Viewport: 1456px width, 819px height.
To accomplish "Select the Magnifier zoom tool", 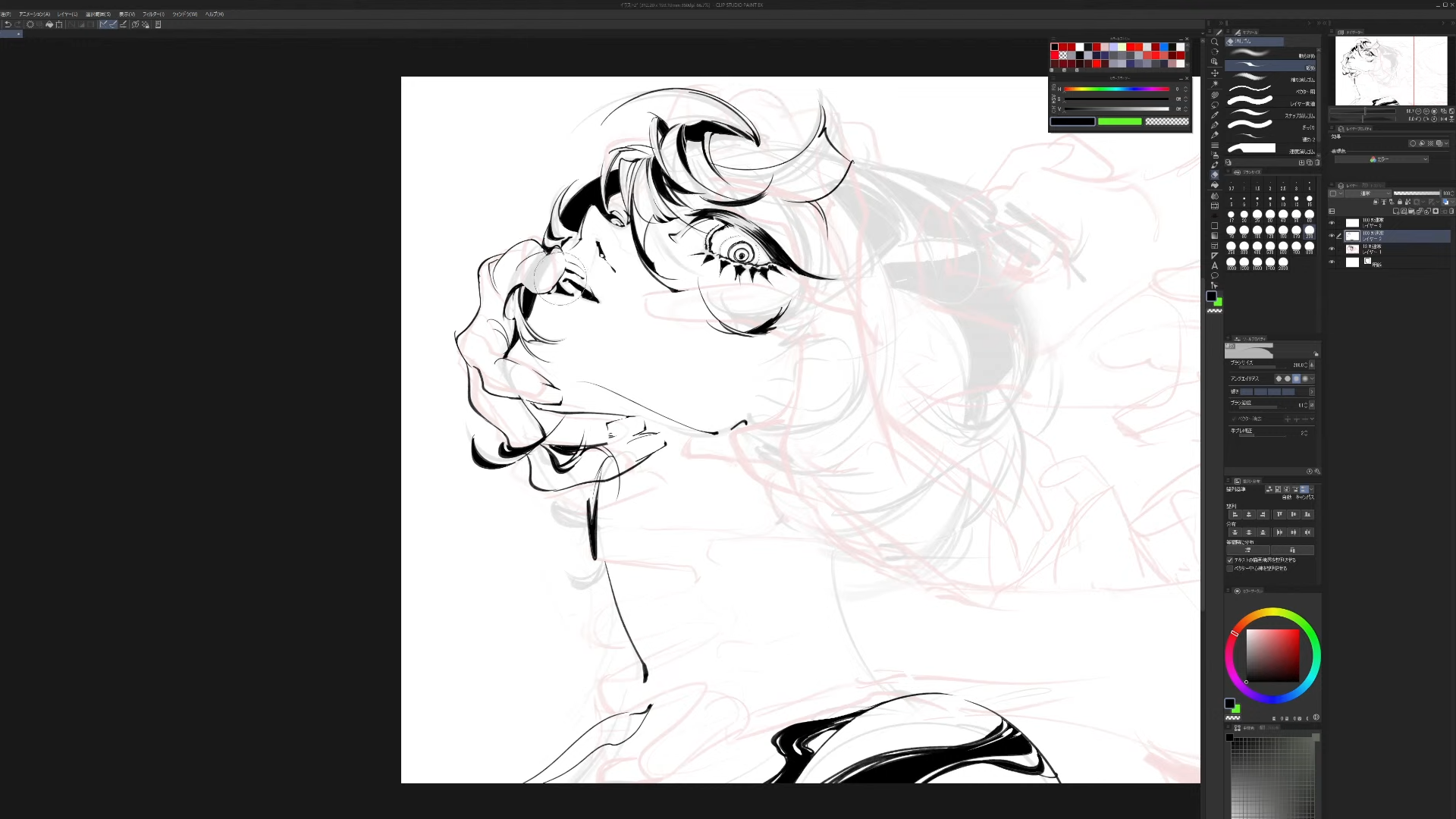I will pos(1214,42).
